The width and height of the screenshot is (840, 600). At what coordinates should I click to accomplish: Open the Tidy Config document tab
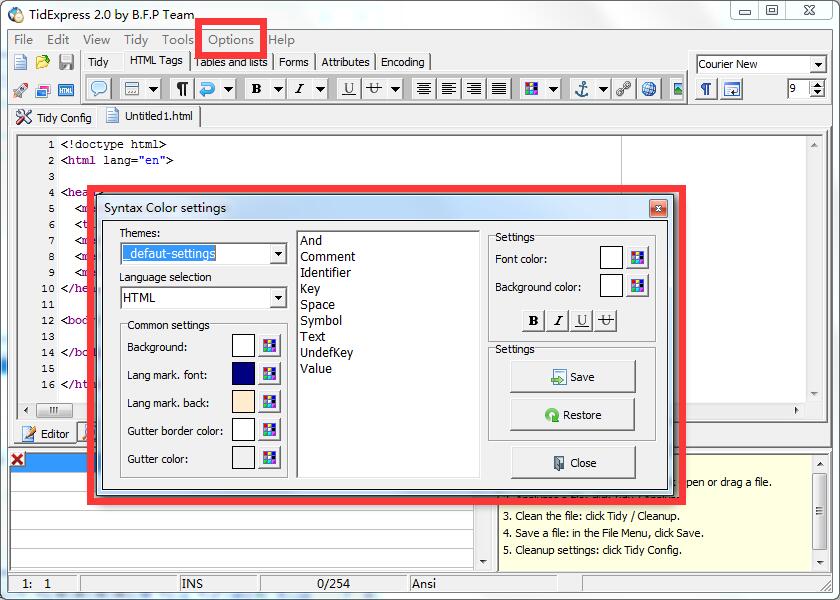(x=54, y=117)
